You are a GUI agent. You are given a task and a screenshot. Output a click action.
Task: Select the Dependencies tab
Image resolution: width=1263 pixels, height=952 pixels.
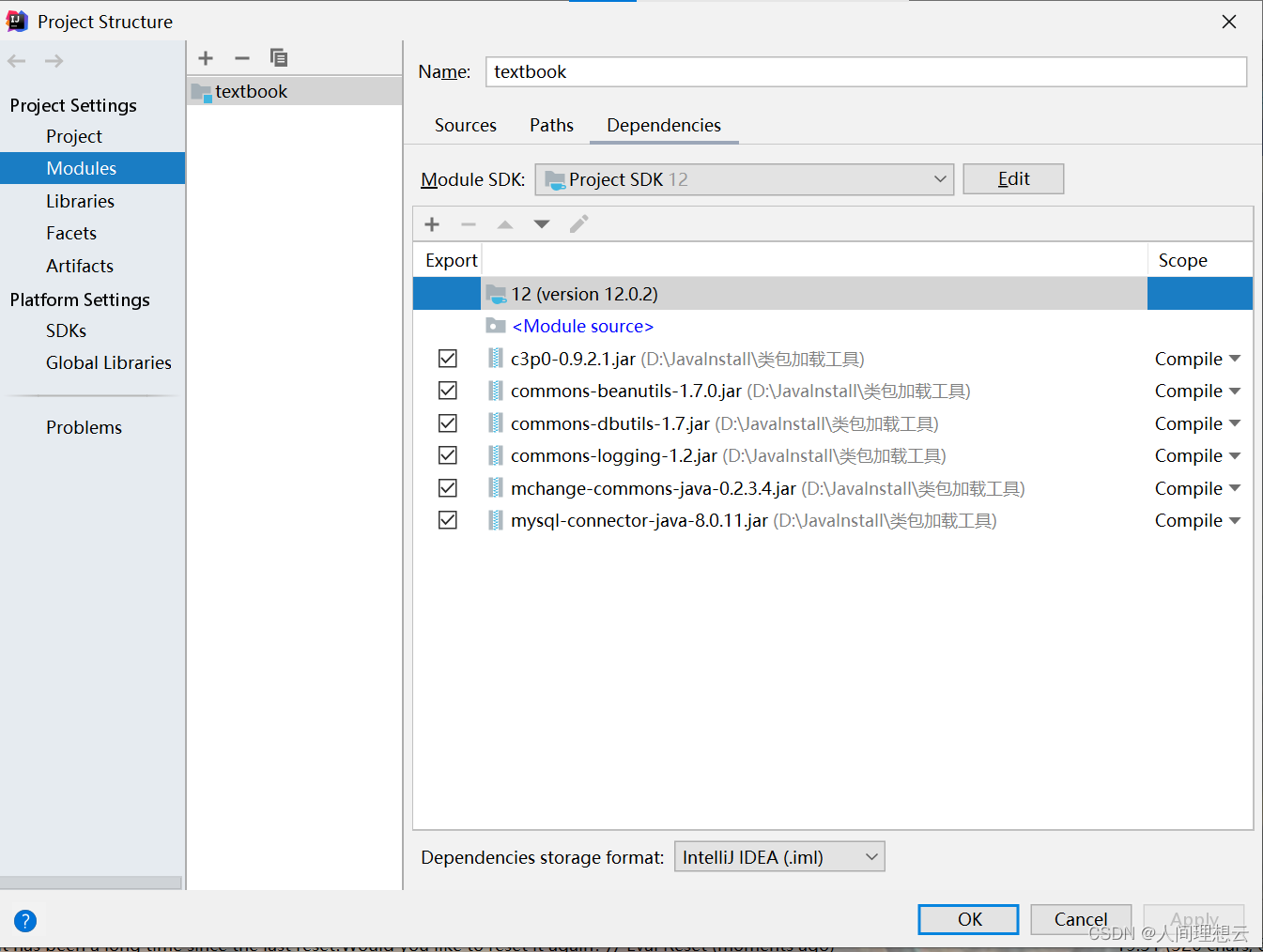pos(664,125)
